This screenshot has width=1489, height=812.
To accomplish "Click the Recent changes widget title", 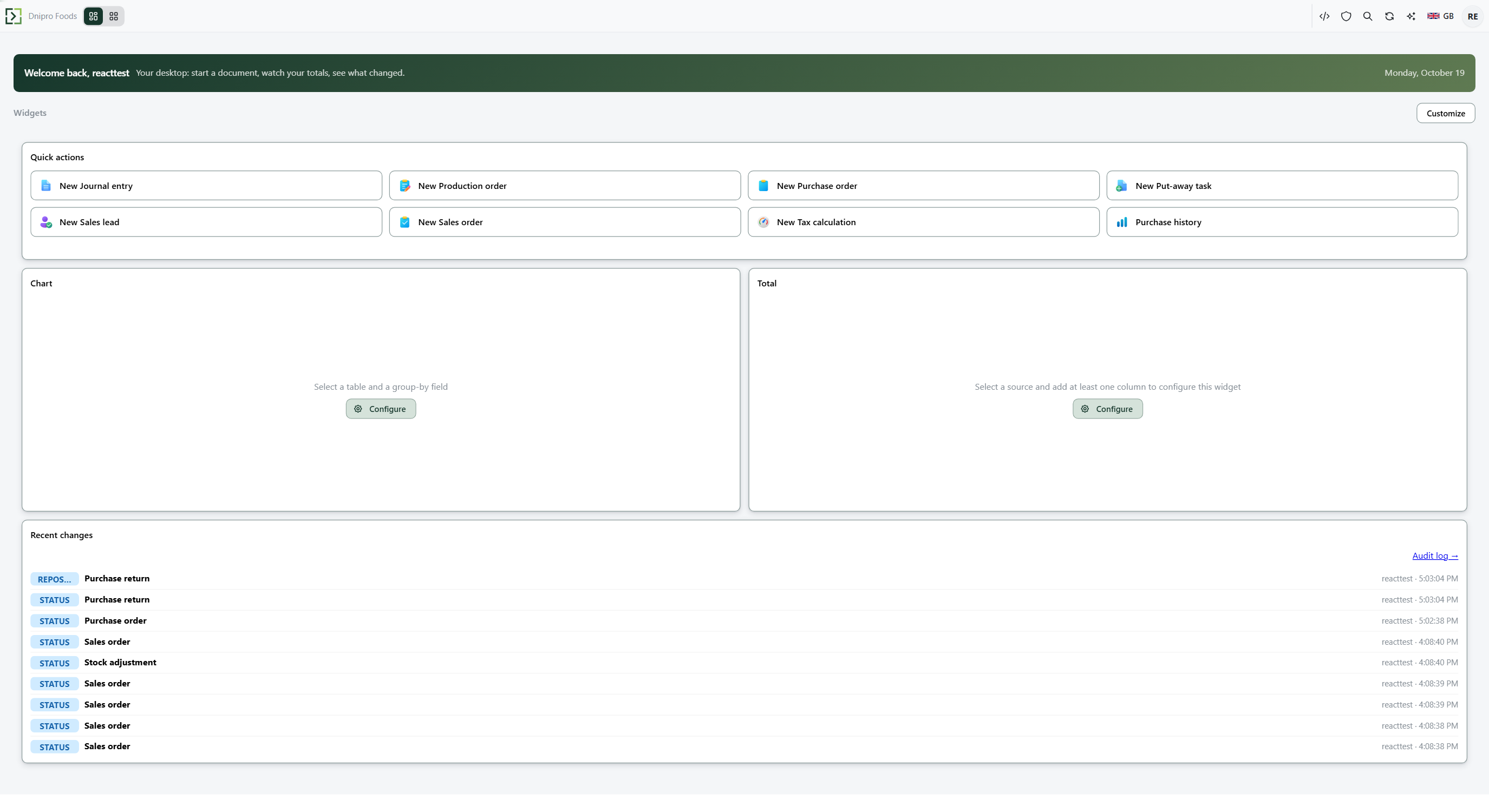I will tap(61, 535).
